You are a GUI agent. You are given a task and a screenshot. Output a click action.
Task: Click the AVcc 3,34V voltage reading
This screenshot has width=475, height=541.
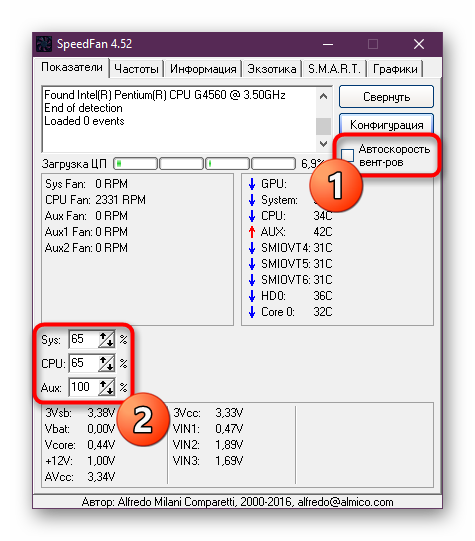tap(80, 477)
